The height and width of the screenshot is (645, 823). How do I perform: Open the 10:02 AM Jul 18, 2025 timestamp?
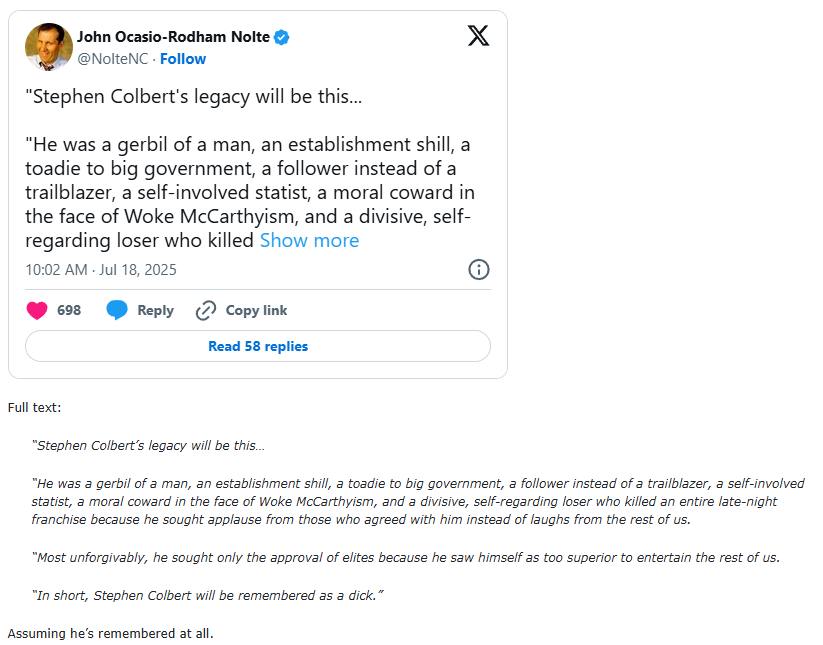pyautogui.click(x=101, y=270)
